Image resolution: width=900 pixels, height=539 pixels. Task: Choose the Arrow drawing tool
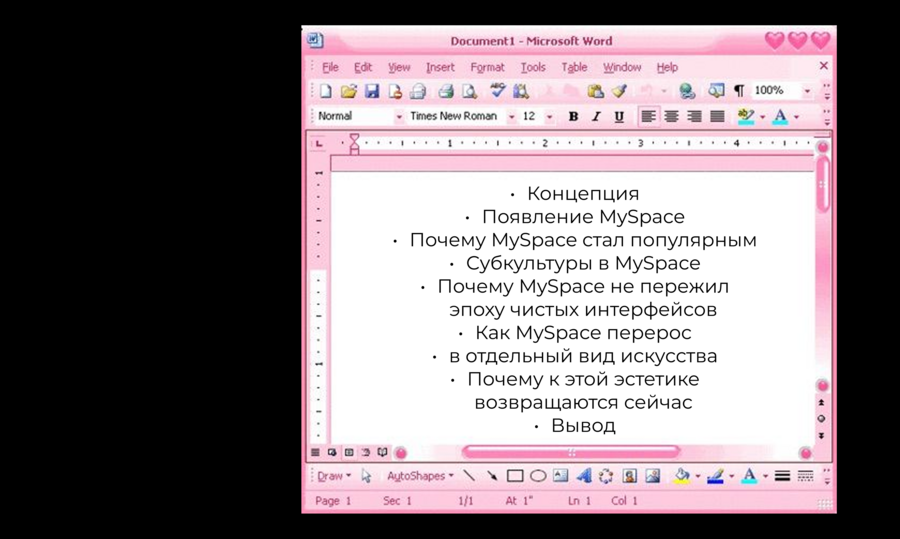492,476
